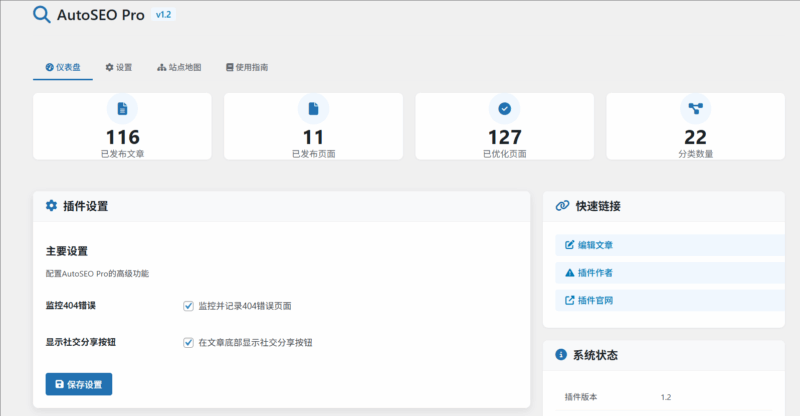This screenshot has height=416, width=800.
Task: Toggle the 监控并记录404错误页面 checkbox
Action: point(188,306)
